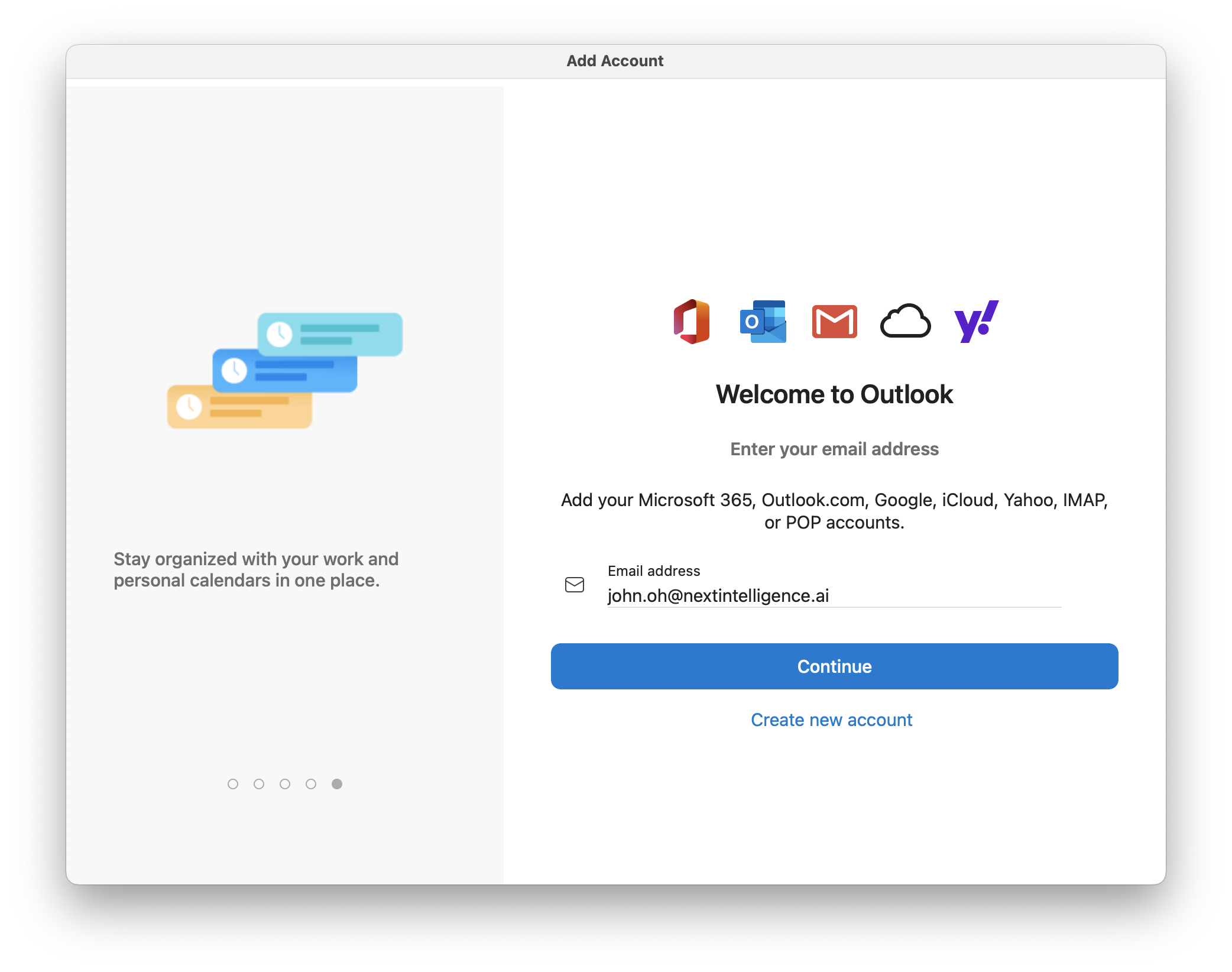Click the envelope icon beside the email field
1232x972 pixels.
574,585
